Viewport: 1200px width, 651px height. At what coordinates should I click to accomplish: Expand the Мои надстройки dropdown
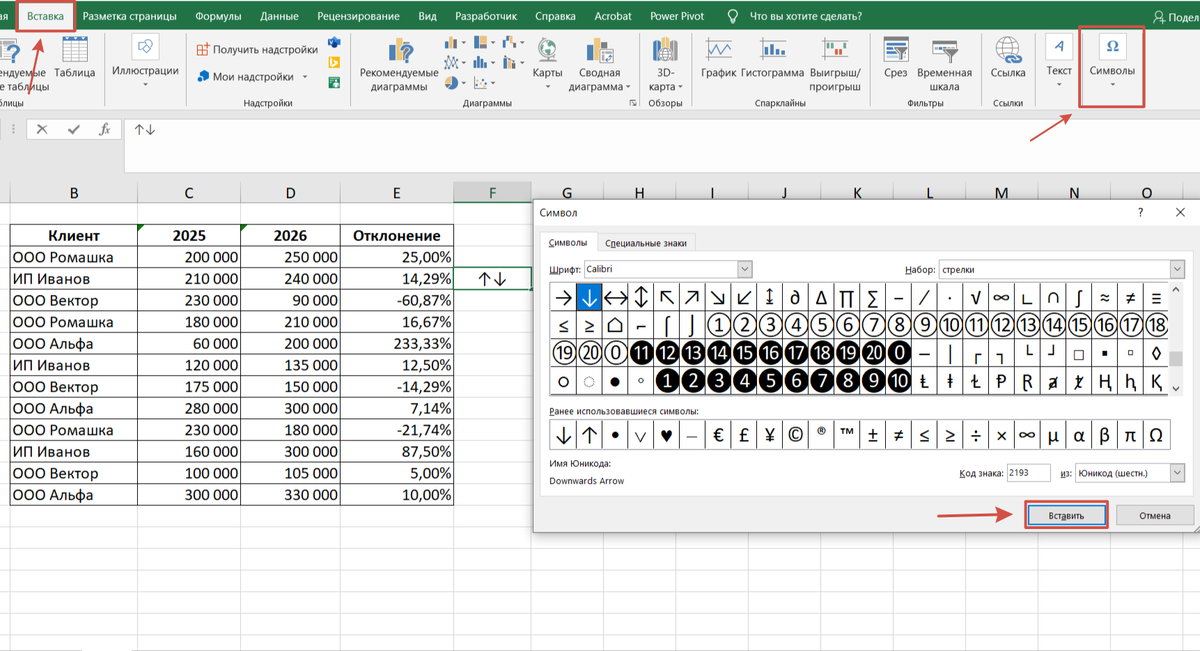[303, 76]
